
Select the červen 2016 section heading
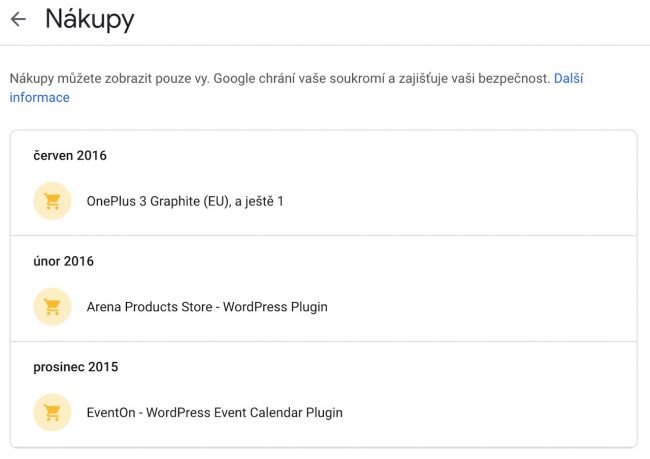(70, 155)
